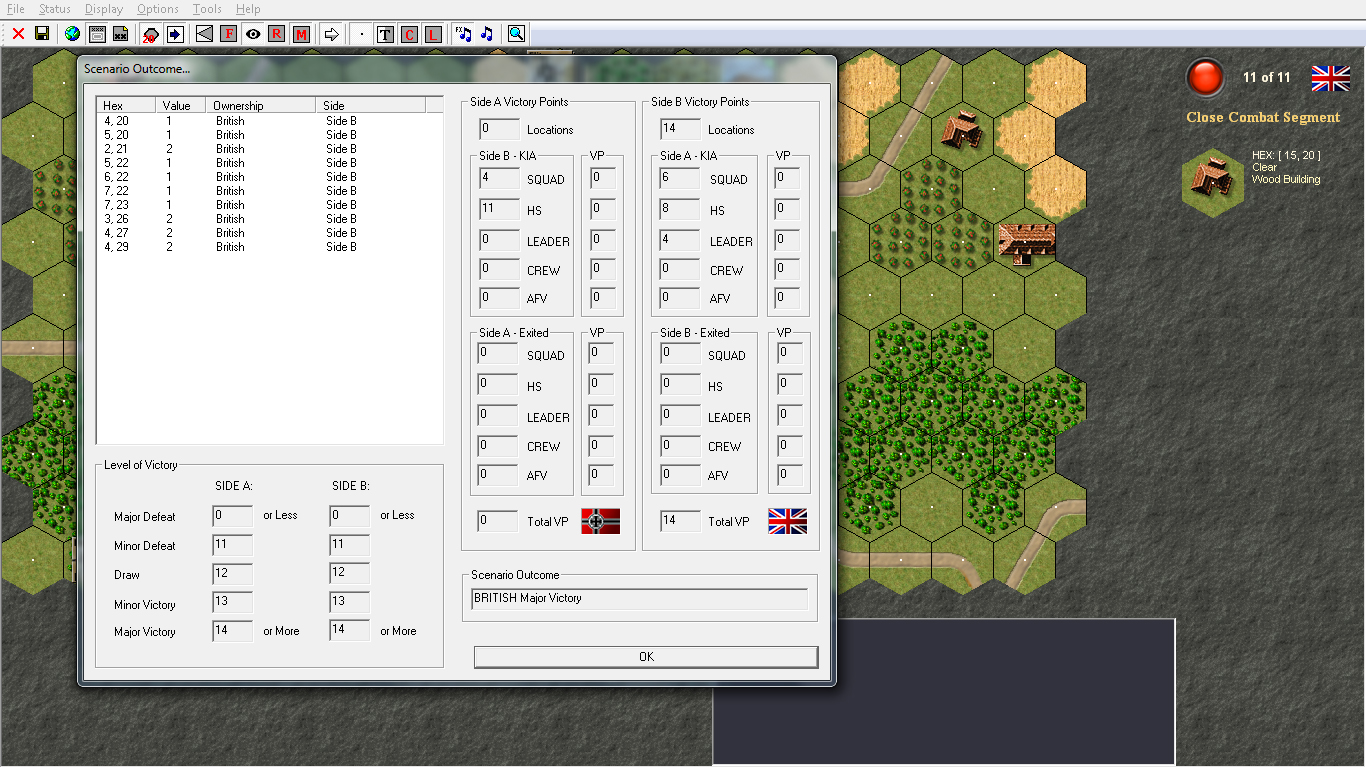The width and height of the screenshot is (1366, 768).
Task: Select the row for hex 4, 20
Action: (x=269, y=121)
